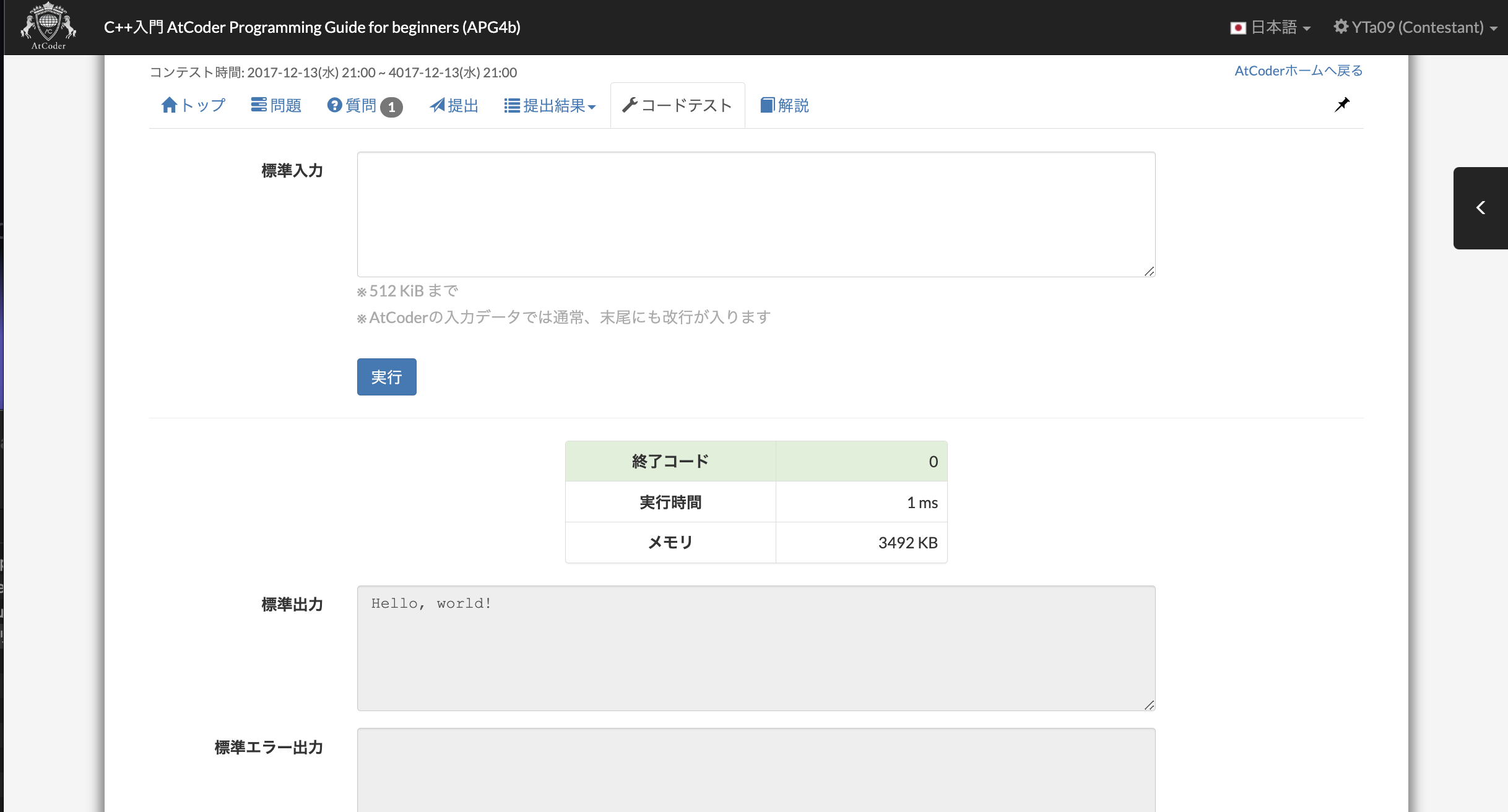Viewport: 1508px width, 812px height.
Task: Click the 標準エラー出力 text area
Action: [x=756, y=770]
